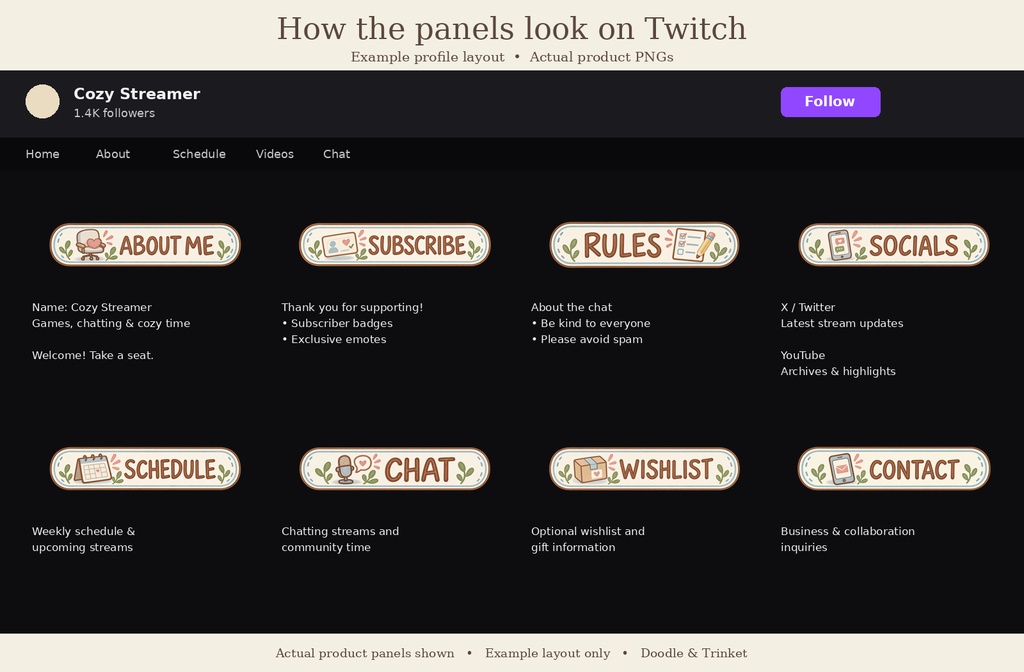This screenshot has width=1024, height=672.
Task: Click the microphone icon on Chat panel
Action: 345,470
